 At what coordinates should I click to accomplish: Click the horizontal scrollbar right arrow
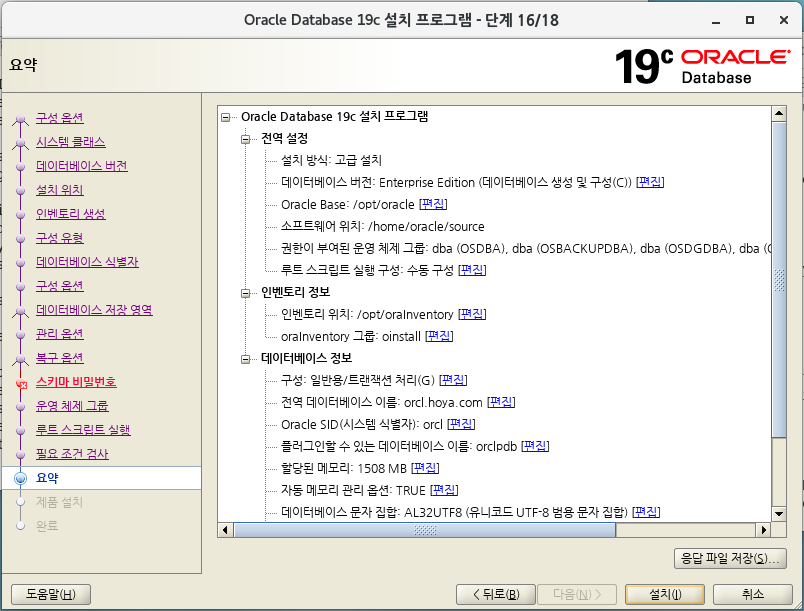764,530
